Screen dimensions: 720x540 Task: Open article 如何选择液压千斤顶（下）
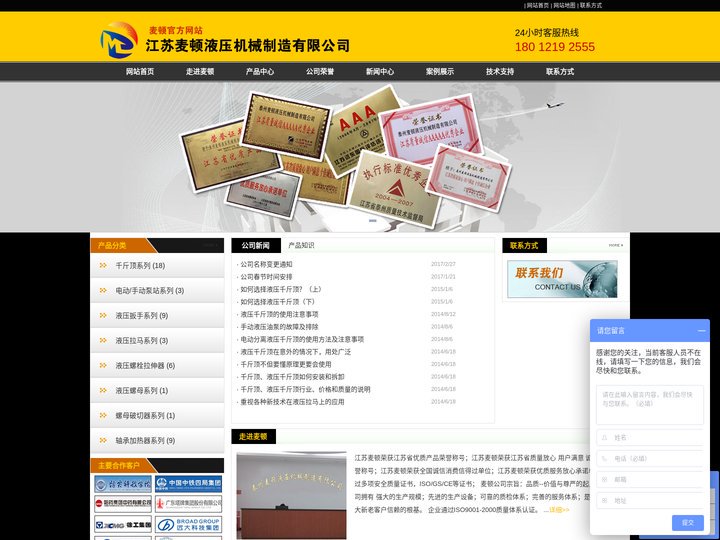[278, 302]
